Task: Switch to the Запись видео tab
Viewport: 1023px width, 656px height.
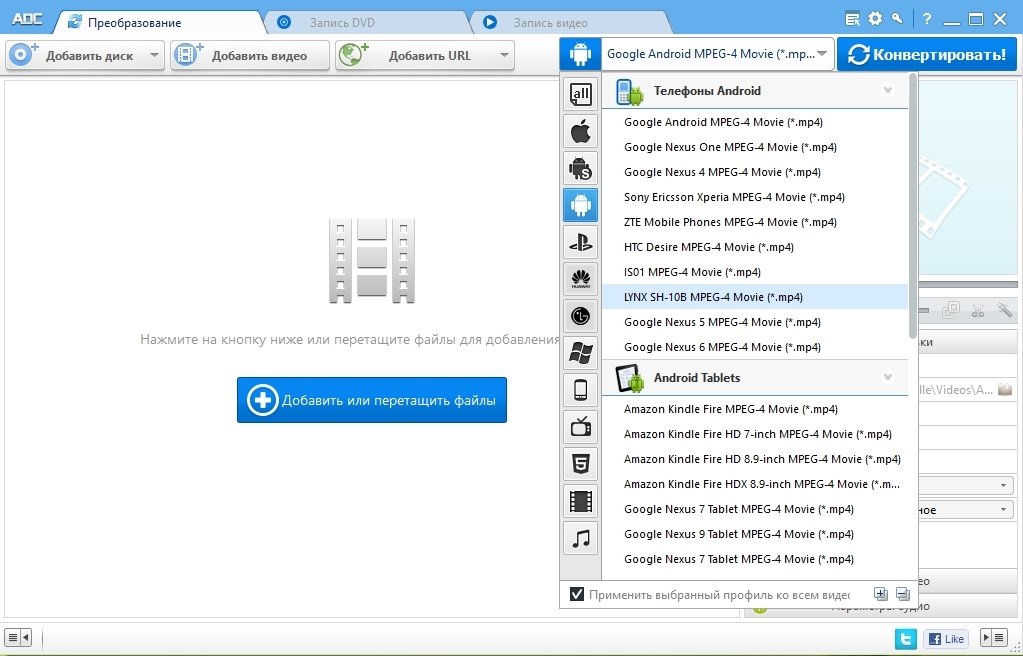Action: pos(570,22)
